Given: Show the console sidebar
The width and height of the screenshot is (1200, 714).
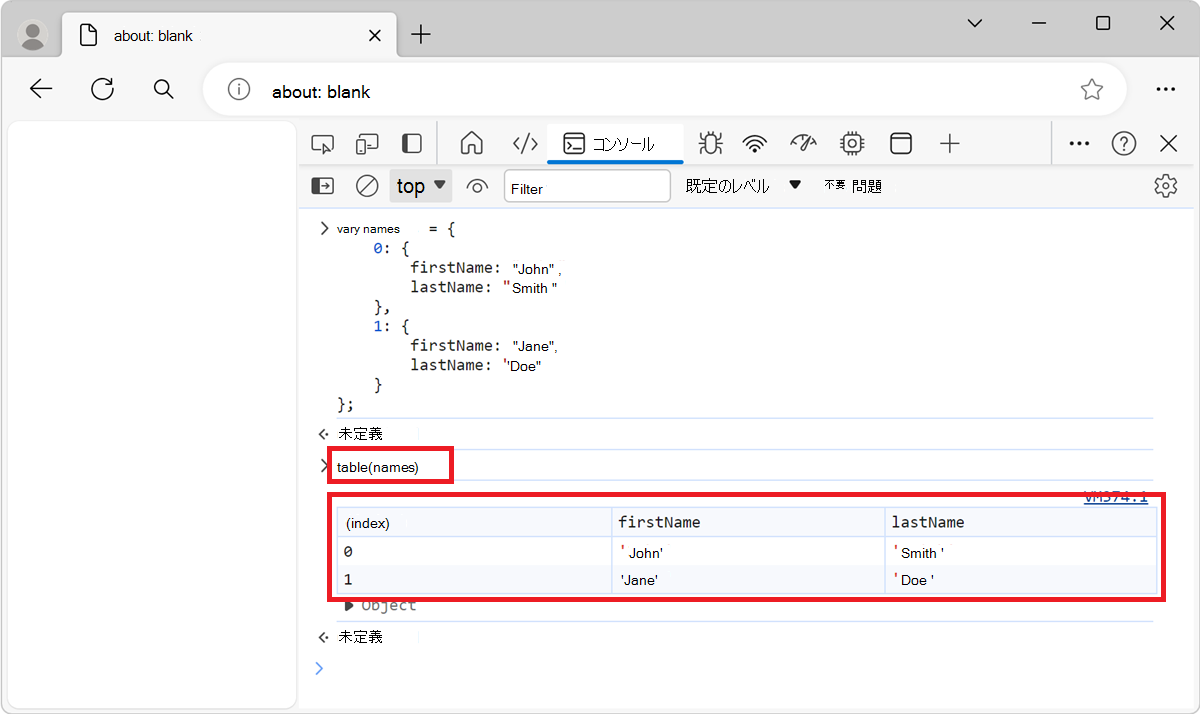Looking at the screenshot, I should (x=322, y=185).
